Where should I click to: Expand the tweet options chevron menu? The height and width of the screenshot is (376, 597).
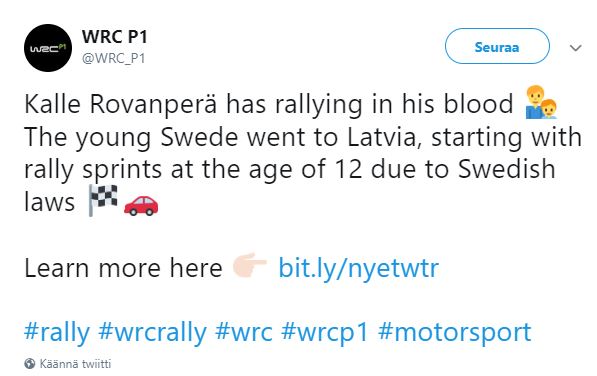[x=575, y=48]
